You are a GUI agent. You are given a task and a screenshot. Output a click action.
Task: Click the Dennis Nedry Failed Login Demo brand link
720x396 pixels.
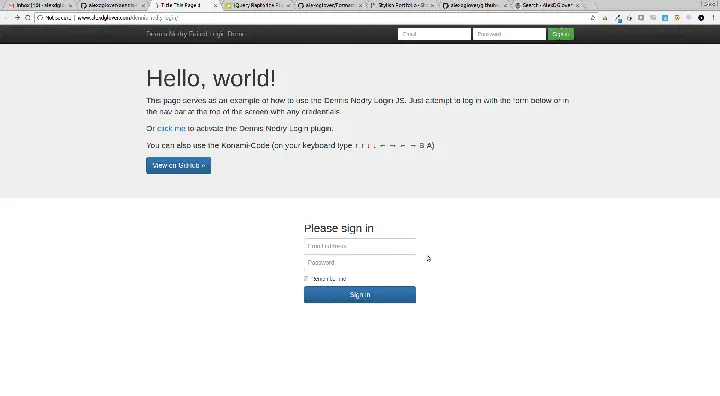(196, 34)
